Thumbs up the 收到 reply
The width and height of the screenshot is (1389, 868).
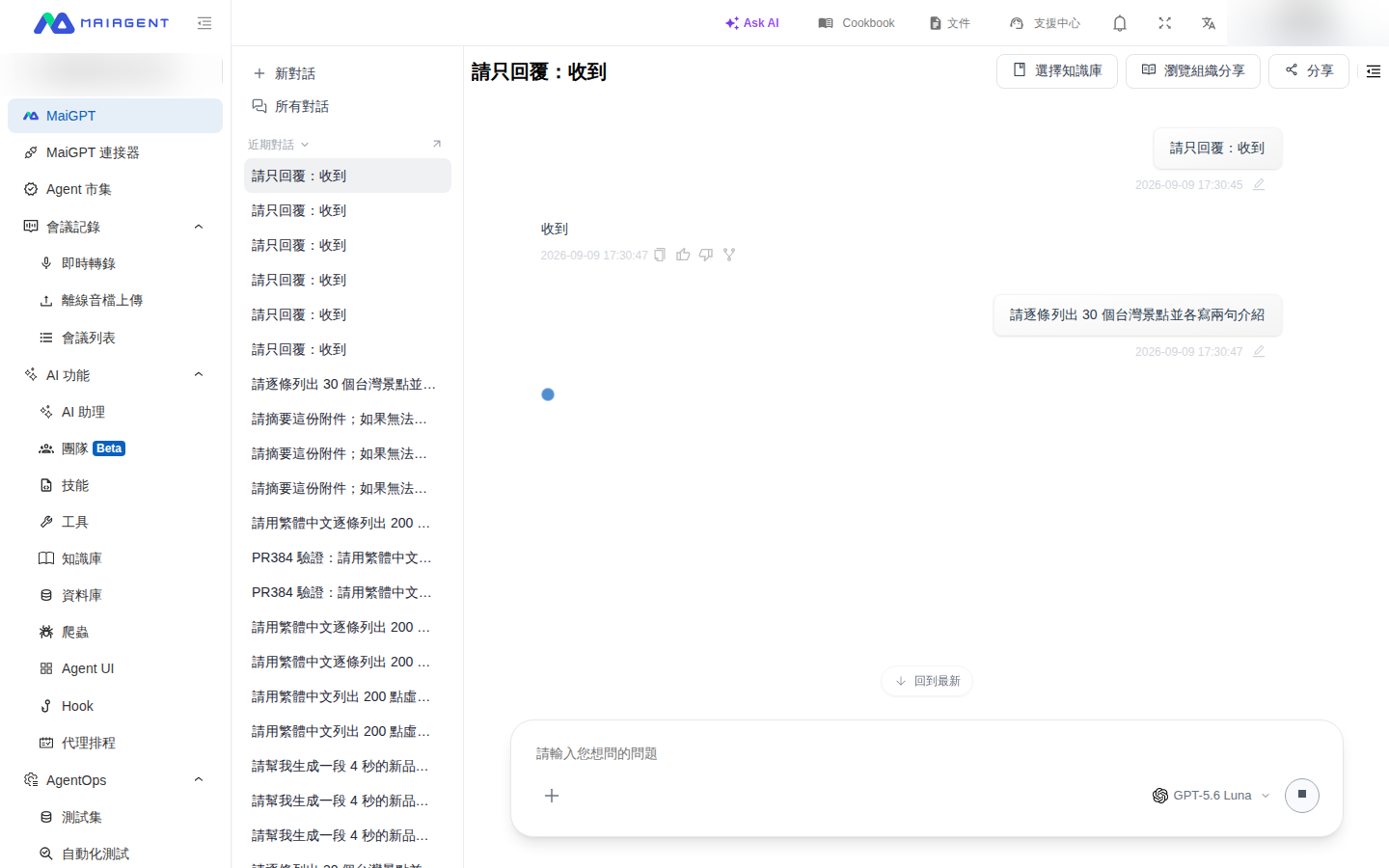coord(683,255)
